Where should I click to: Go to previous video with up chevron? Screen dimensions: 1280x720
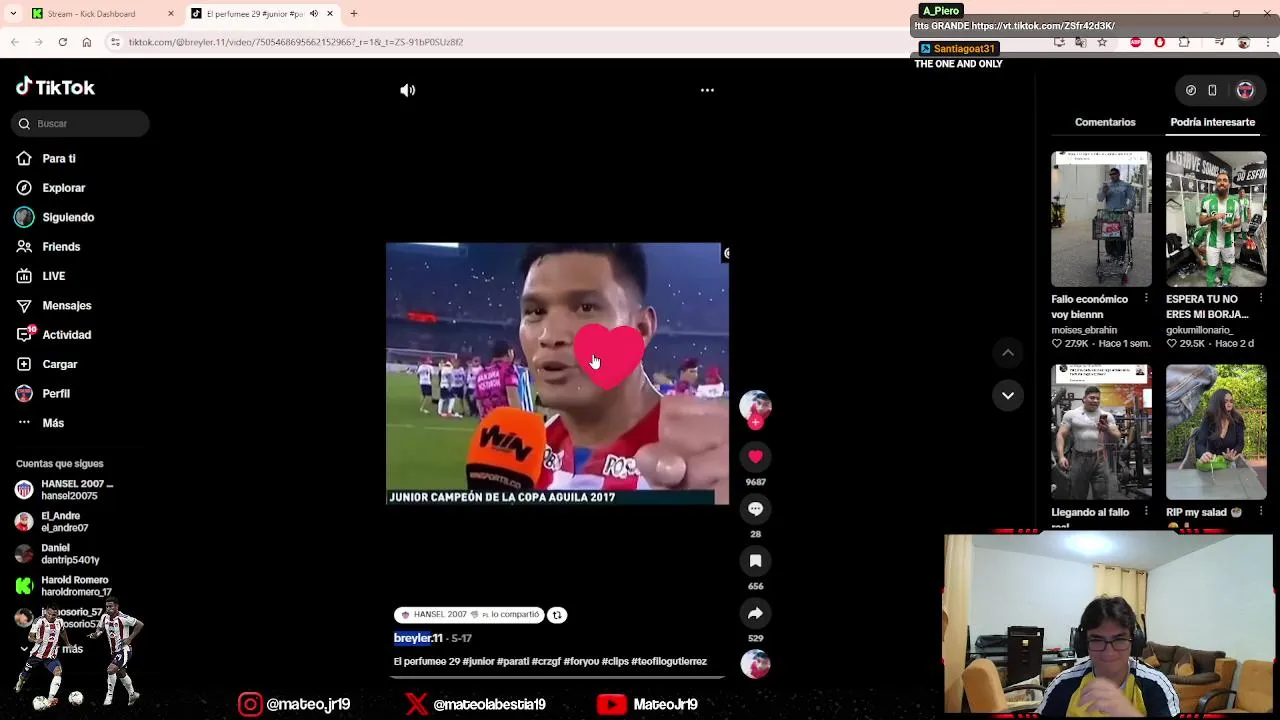click(x=1008, y=353)
